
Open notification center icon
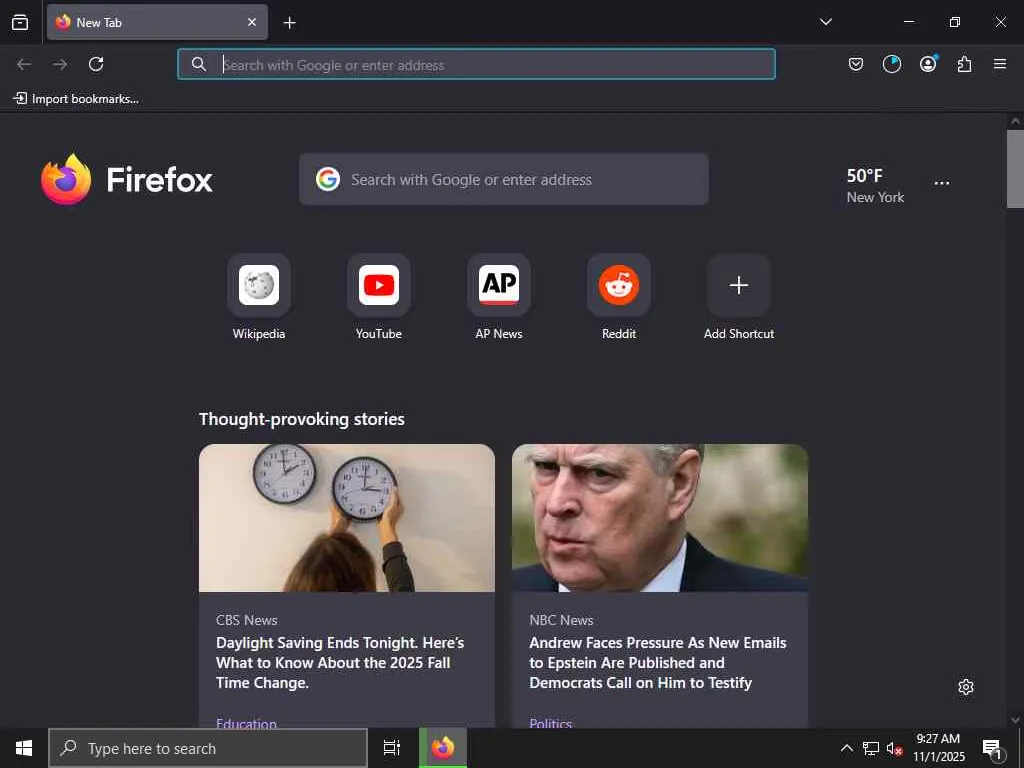point(993,749)
